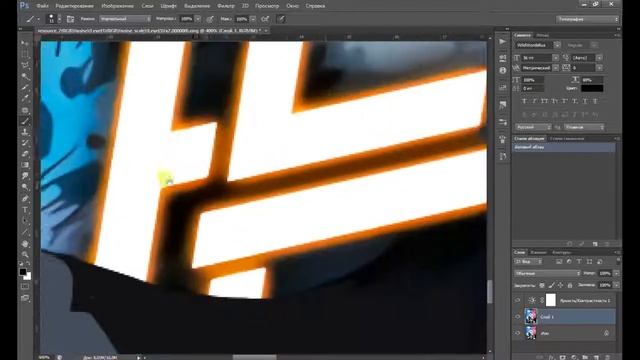Click the background color swatch
This screenshot has width=640, height=360.
pos(28,276)
